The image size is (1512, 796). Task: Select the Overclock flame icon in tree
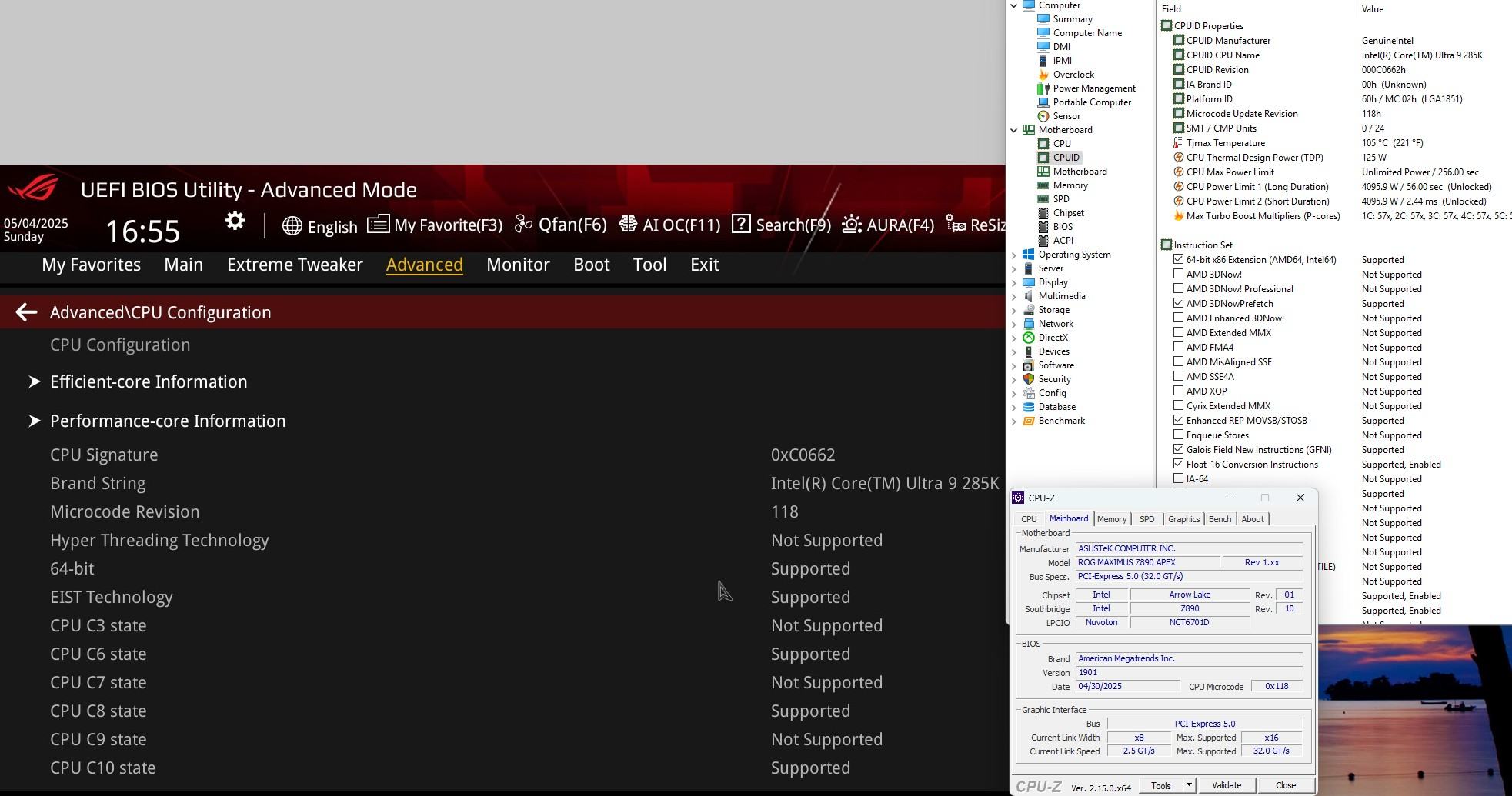tap(1043, 75)
